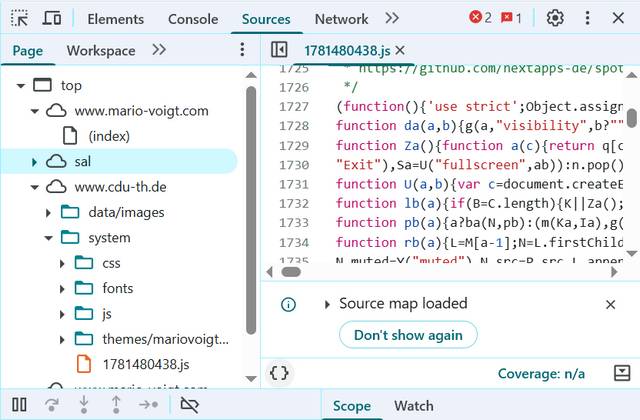640x420 pixels.
Task: Pretty print with the curly braces icon
Action: point(279,373)
